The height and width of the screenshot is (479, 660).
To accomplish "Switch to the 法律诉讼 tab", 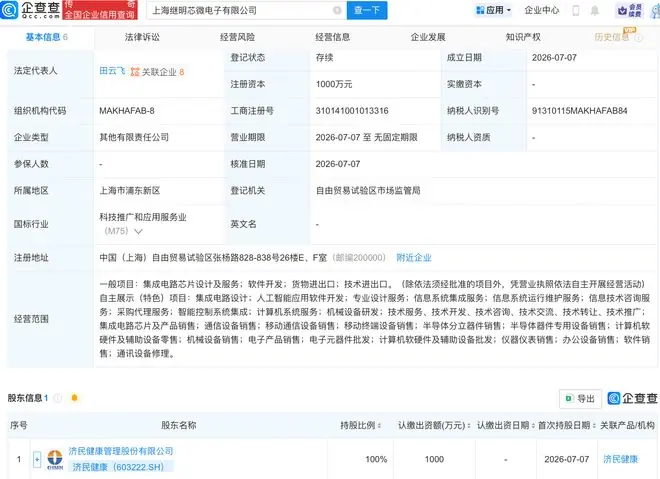I will (142, 37).
